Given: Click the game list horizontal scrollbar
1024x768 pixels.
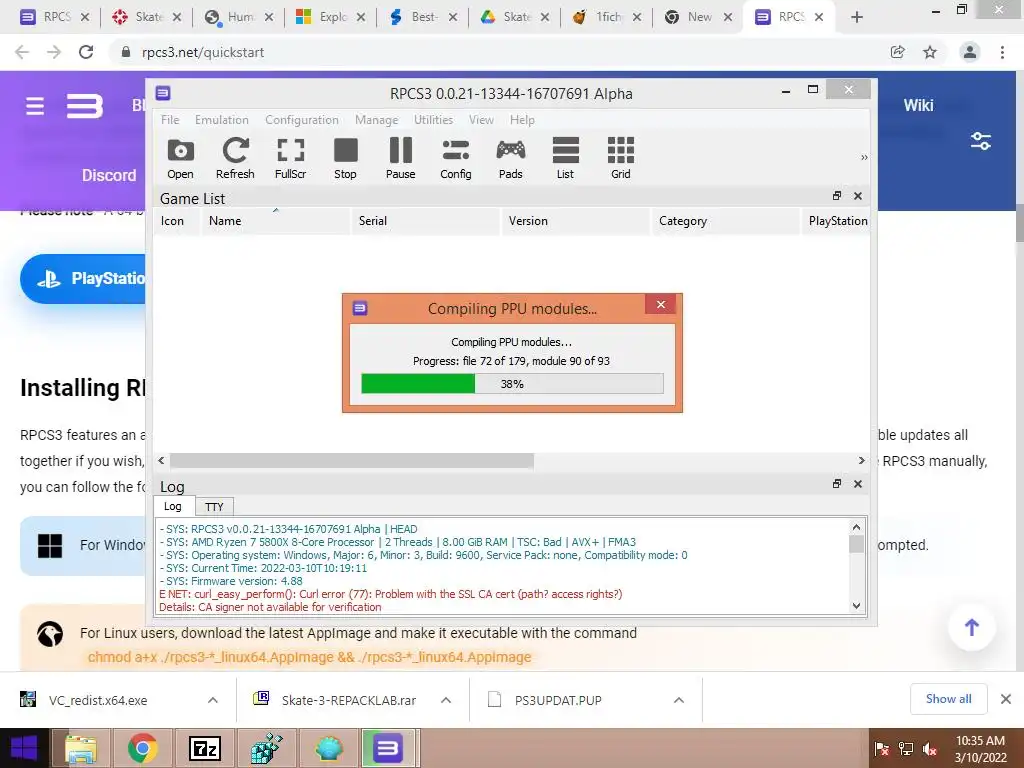Looking at the screenshot, I should point(351,460).
